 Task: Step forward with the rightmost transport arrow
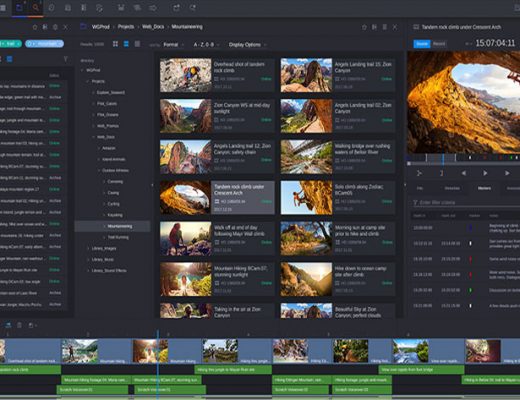(507, 173)
